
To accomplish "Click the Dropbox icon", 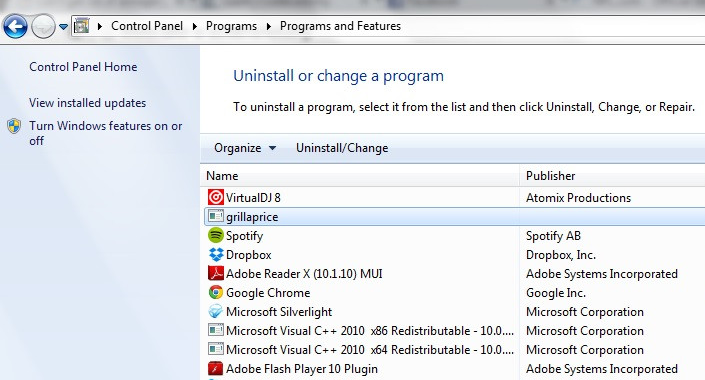I will coord(216,255).
